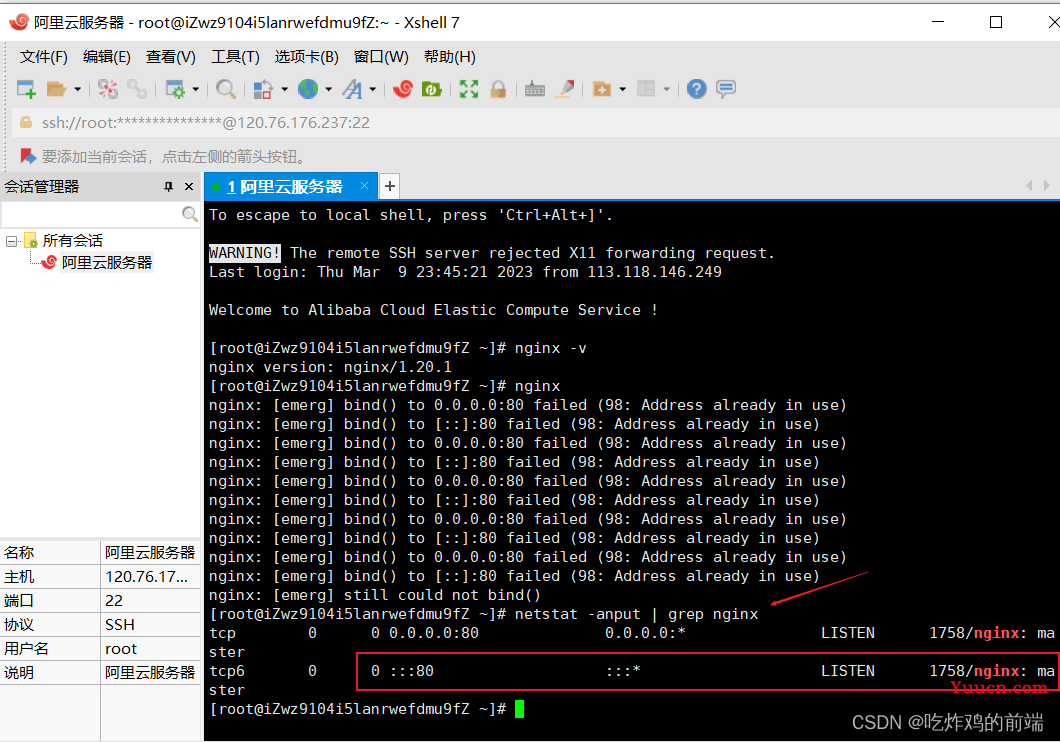Open the 文件(F) menu
The image size is (1060, 742).
point(44,57)
